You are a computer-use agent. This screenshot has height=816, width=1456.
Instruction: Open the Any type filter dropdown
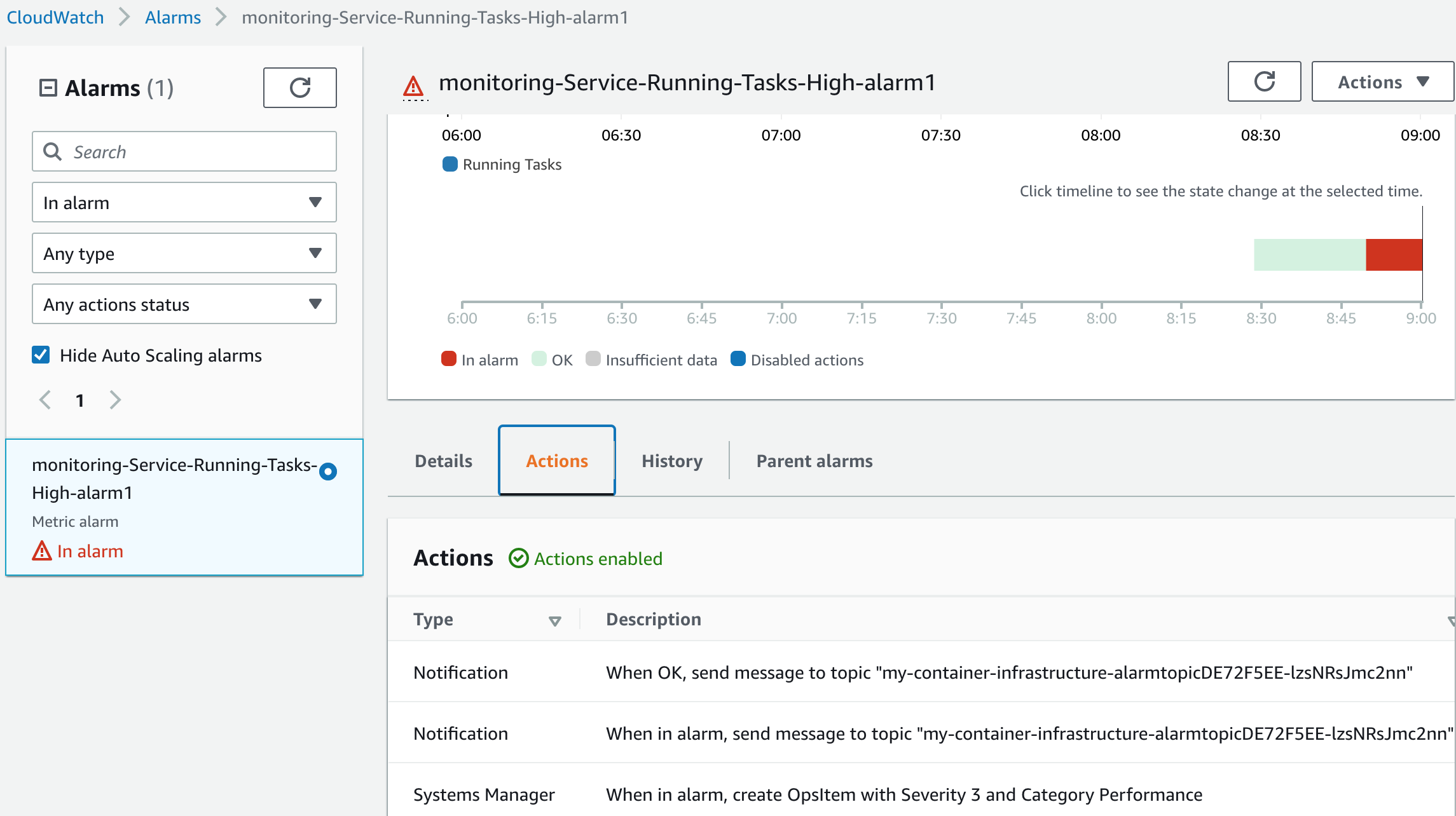pos(184,254)
